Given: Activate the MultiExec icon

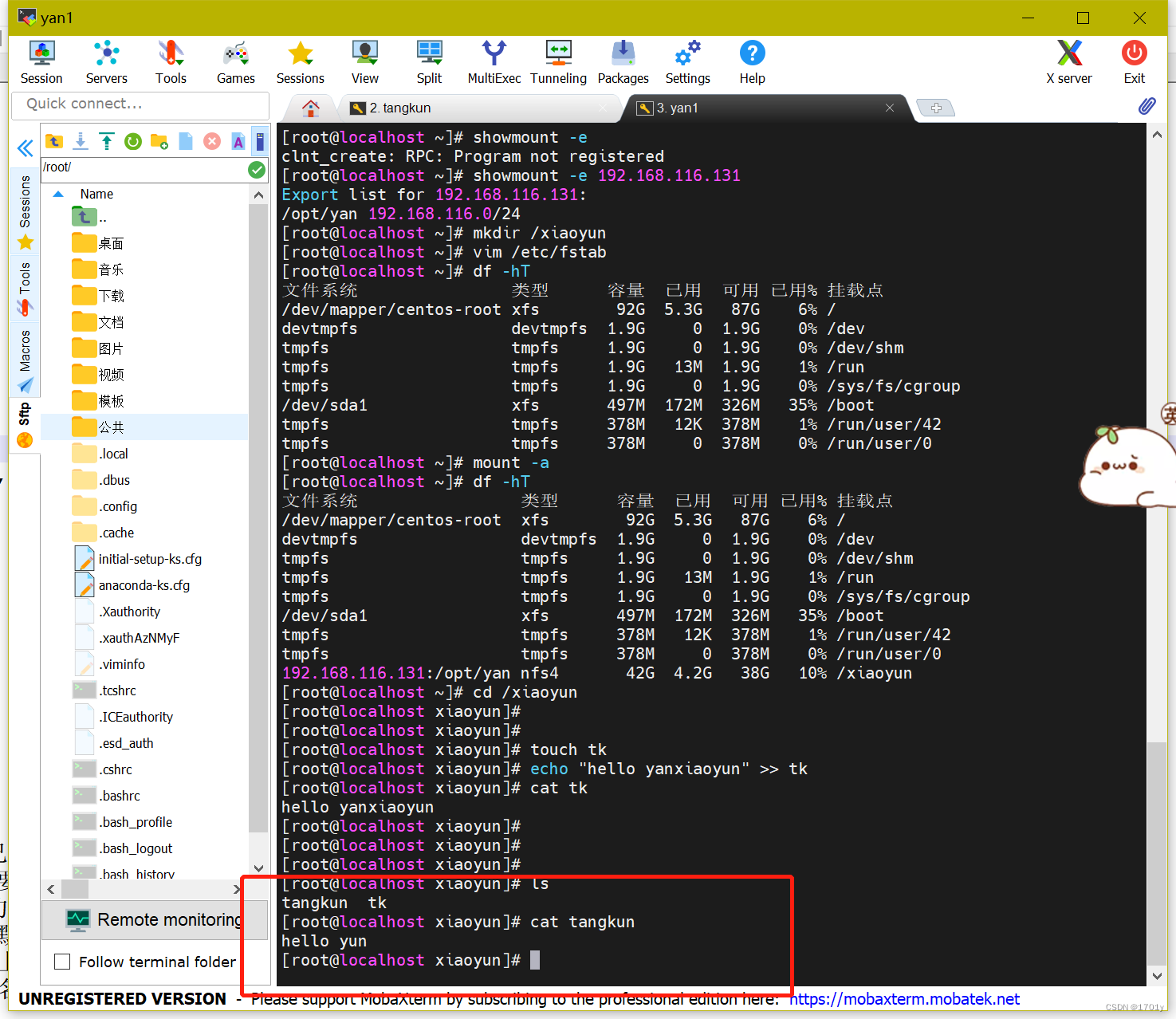Looking at the screenshot, I should [494, 61].
